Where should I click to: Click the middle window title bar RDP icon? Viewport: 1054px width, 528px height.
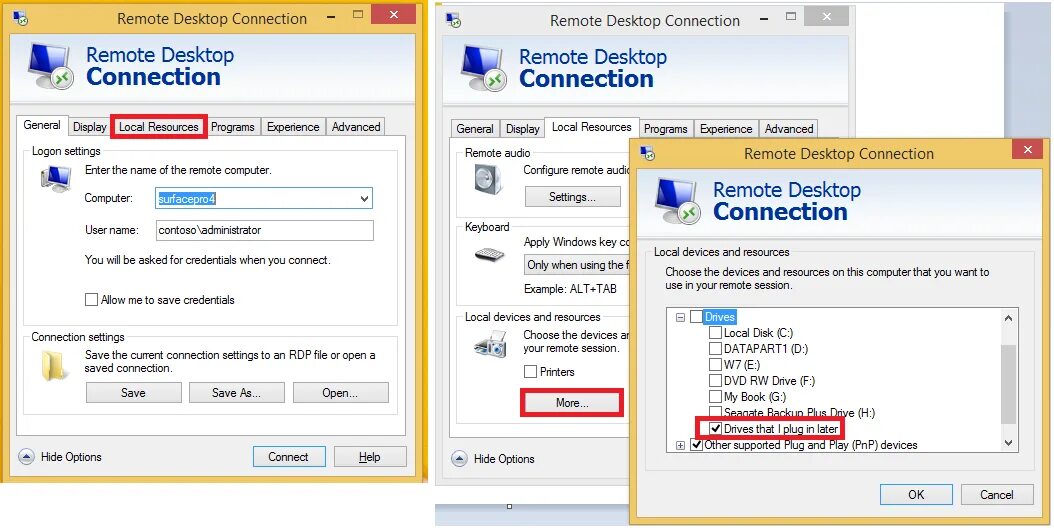point(453,20)
